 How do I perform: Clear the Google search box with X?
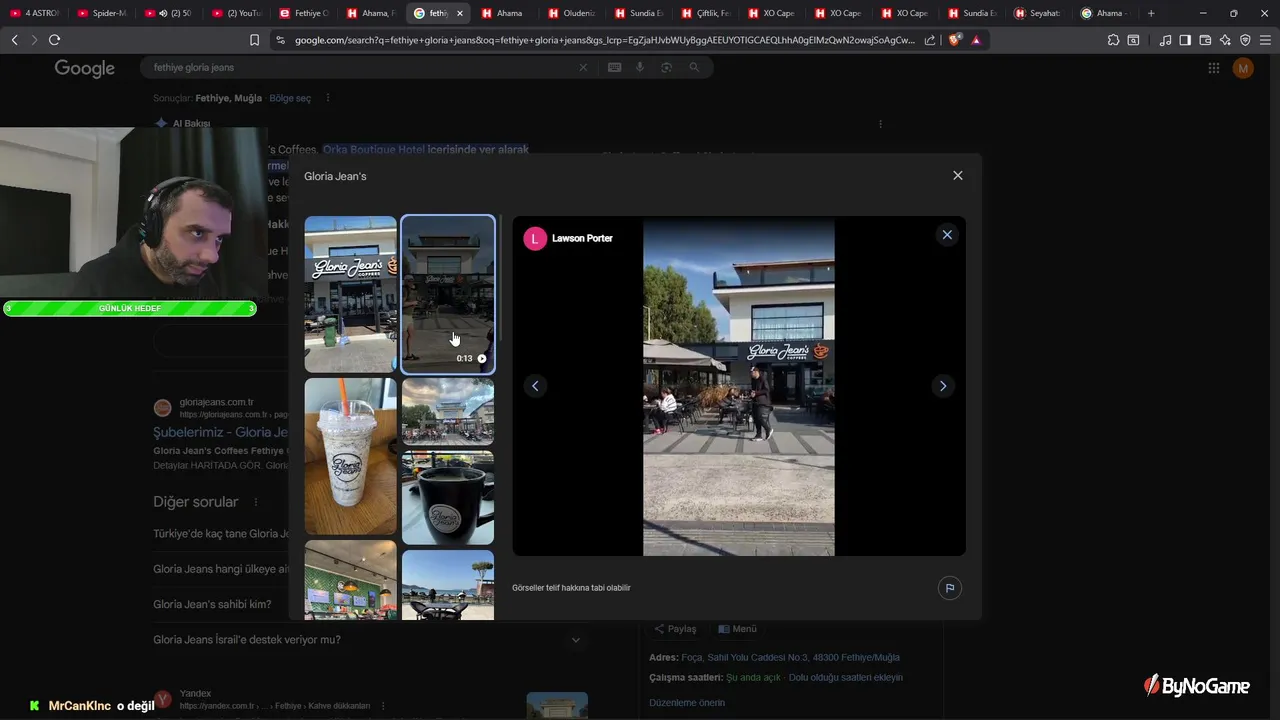click(583, 67)
